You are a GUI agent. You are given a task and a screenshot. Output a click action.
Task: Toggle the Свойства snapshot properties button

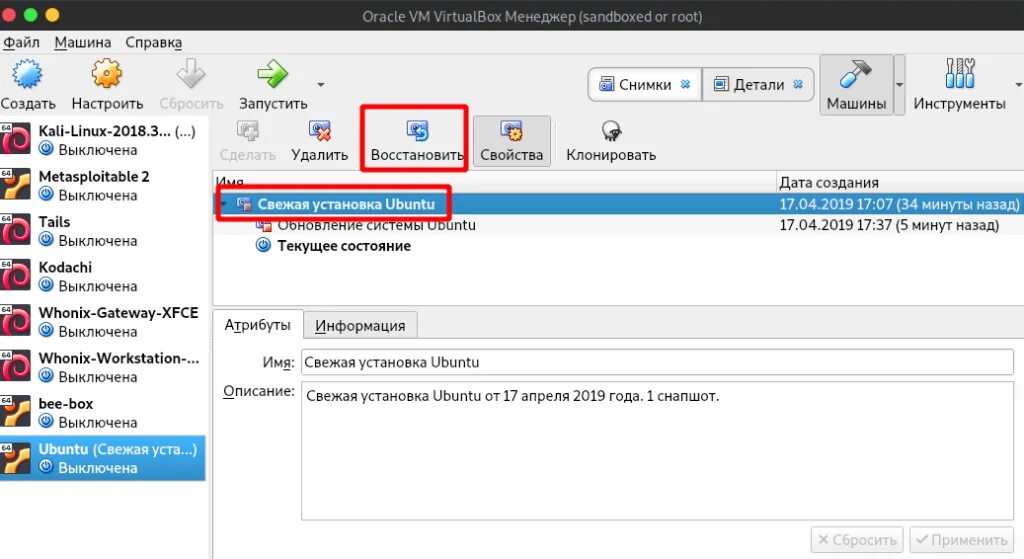pyautogui.click(x=511, y=141)
